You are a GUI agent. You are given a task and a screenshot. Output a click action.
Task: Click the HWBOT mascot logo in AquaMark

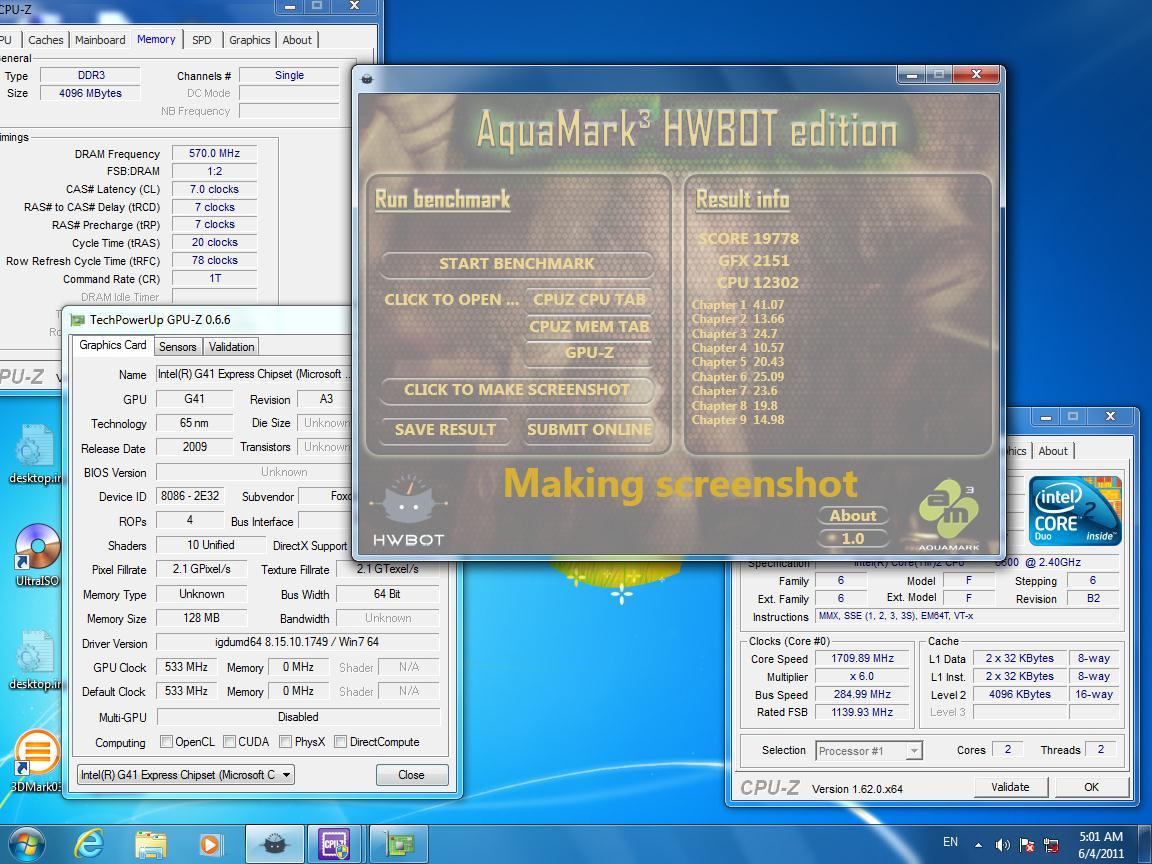click(408, 510)
